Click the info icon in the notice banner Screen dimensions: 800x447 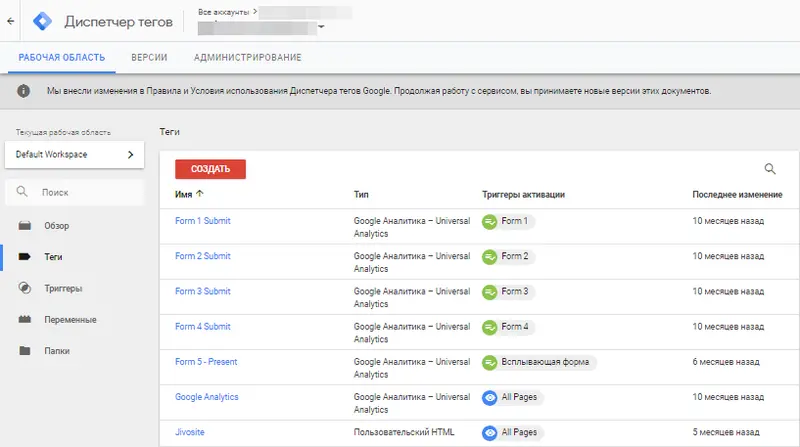[23, 91]
